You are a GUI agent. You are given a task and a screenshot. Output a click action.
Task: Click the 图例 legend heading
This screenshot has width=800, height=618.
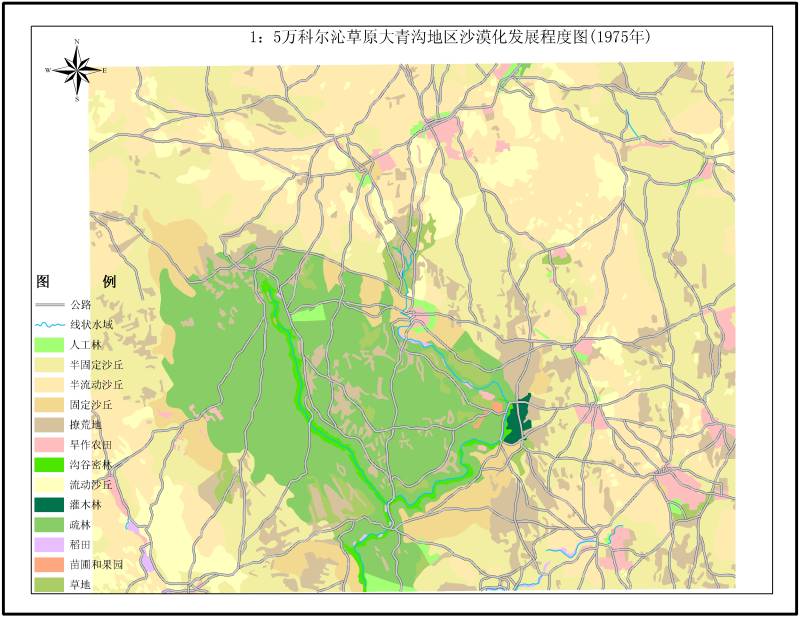pos(75,281)
